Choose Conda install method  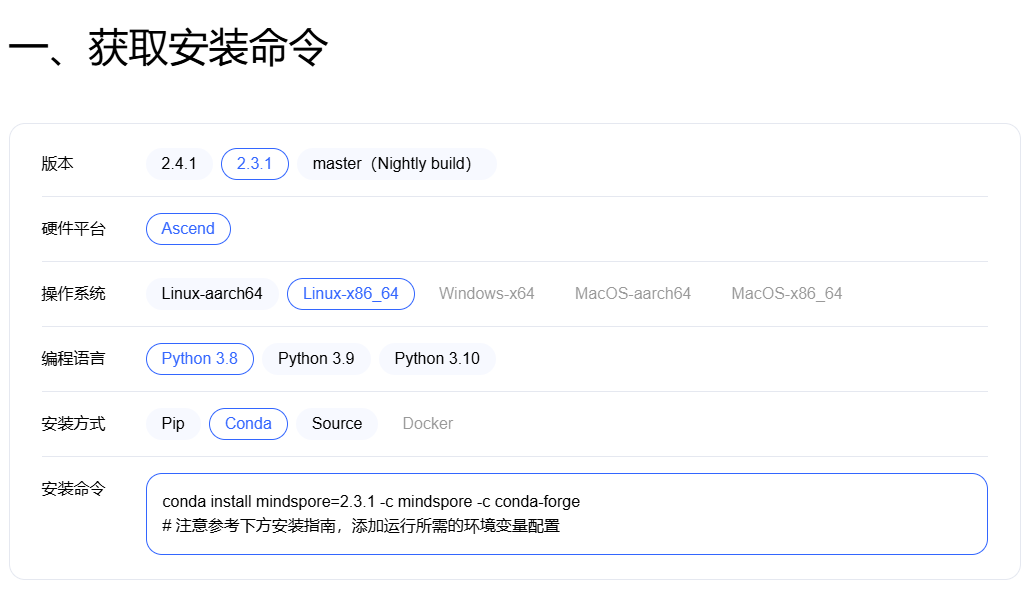pos(248,424)
